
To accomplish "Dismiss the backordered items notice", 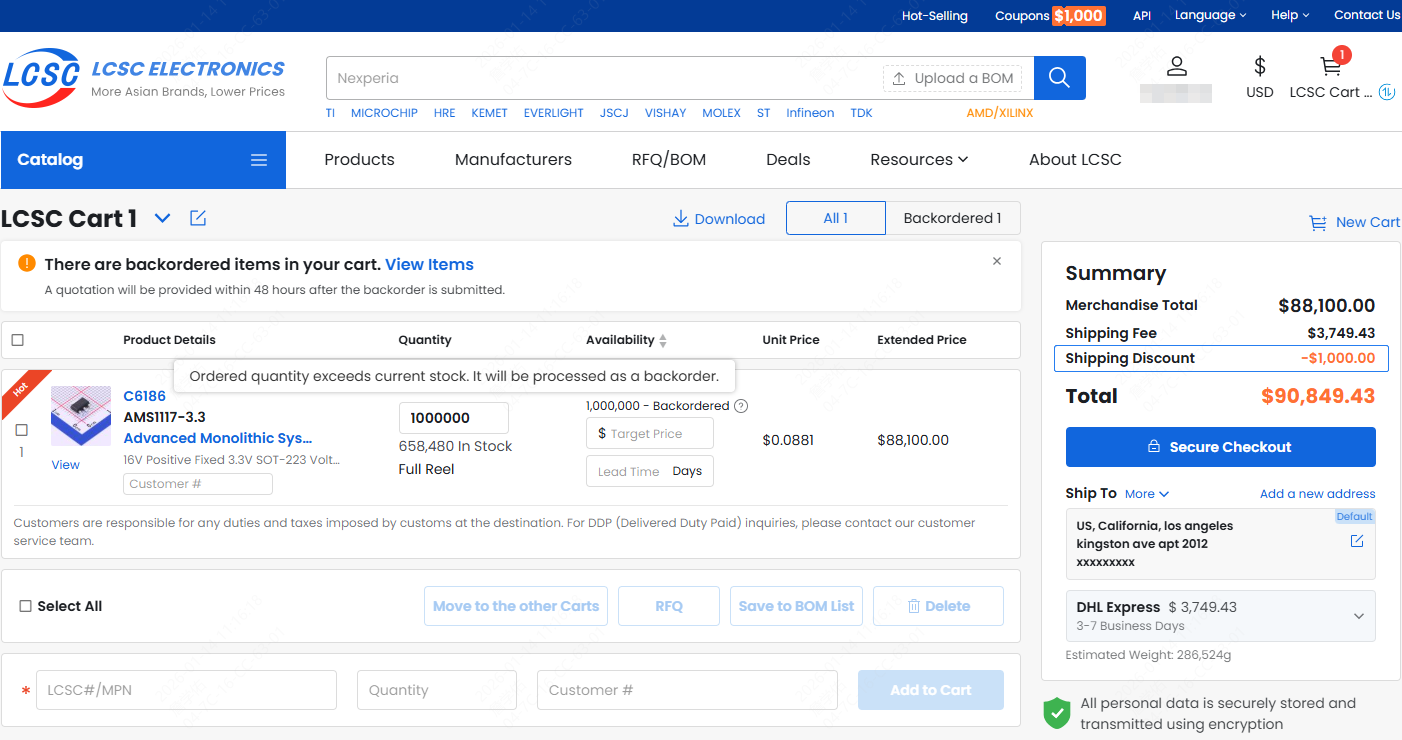I will pyautogui.click(x=996, y=261).
